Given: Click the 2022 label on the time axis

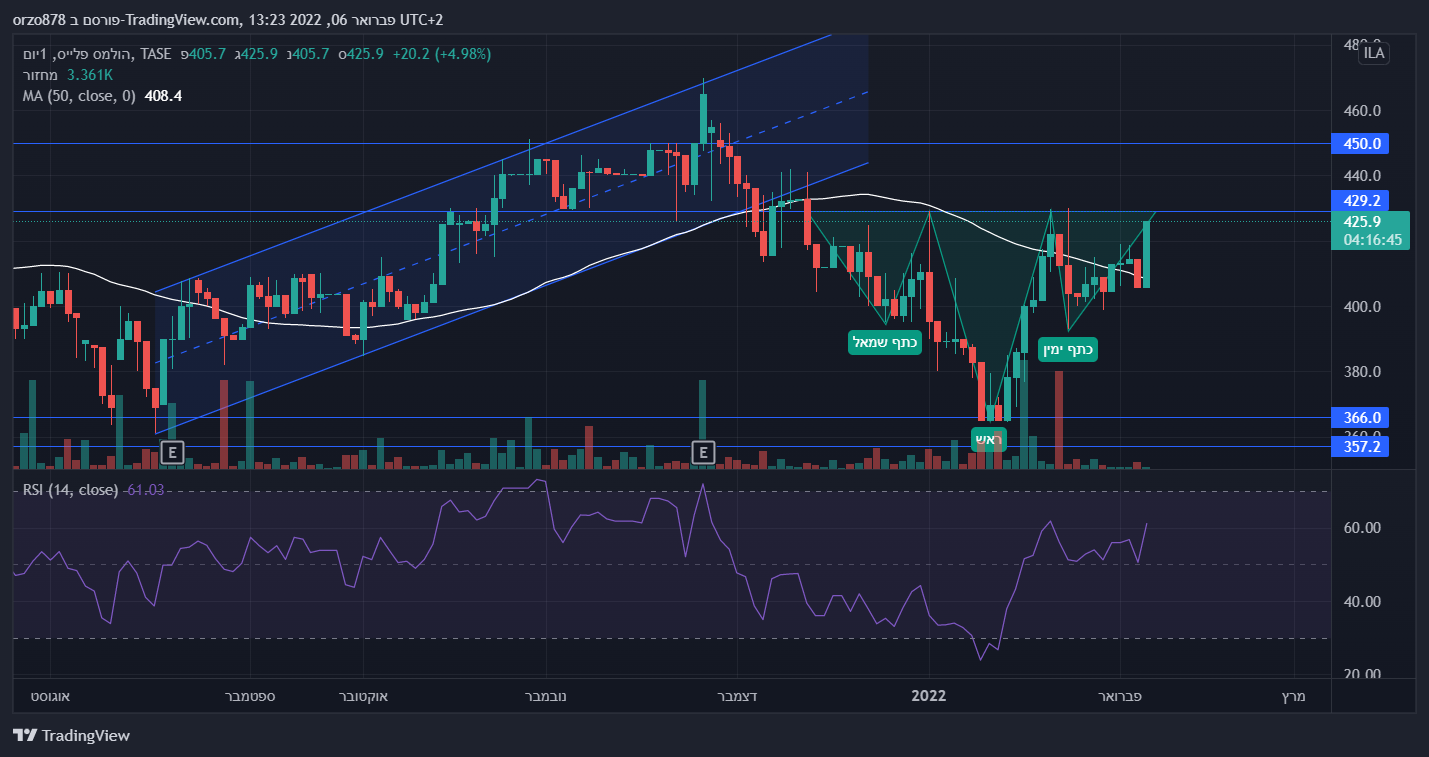Looking at the screenshot, I should pos(929,695).
